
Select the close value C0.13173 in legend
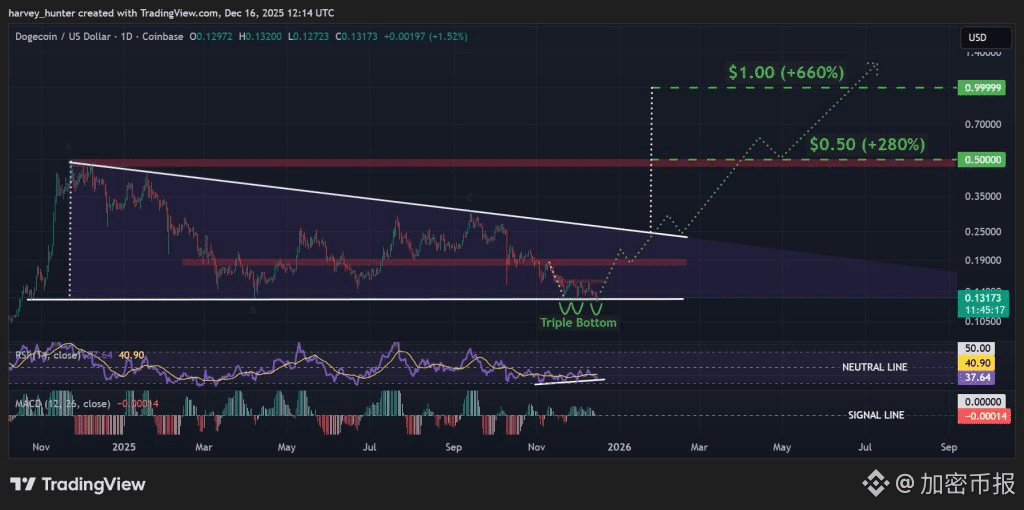tap(357, 37)
